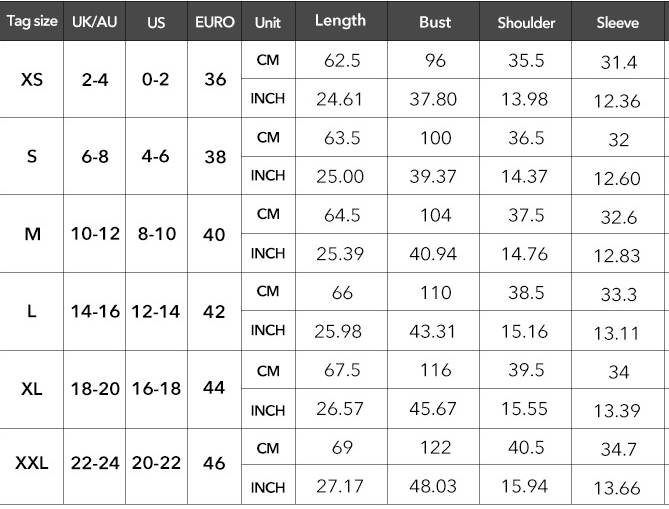Select the XS tag size cell

pos(32,79)
